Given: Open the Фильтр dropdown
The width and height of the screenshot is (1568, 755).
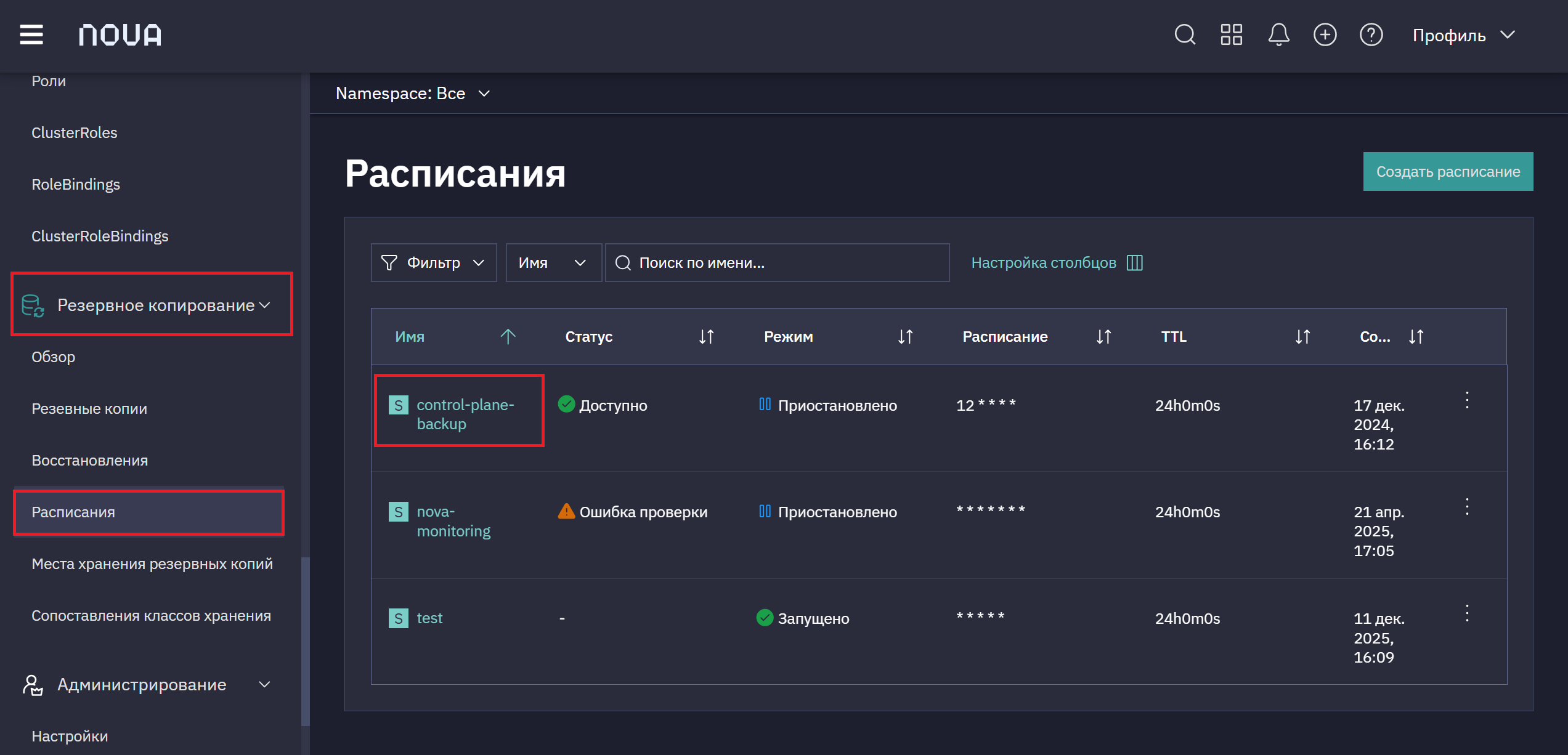Looking at the screenshot, I should (x=434, y=263).
